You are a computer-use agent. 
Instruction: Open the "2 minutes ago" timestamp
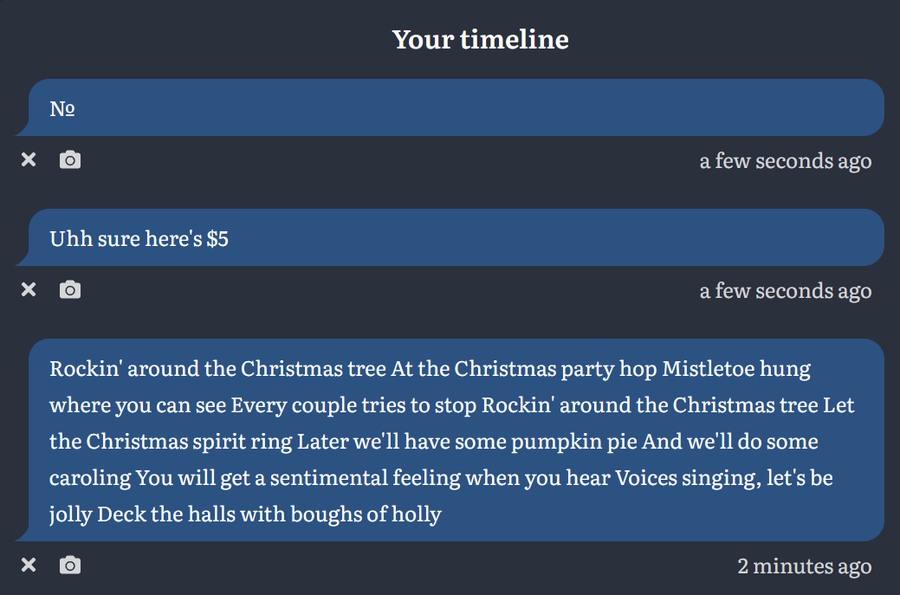point(804,566)
